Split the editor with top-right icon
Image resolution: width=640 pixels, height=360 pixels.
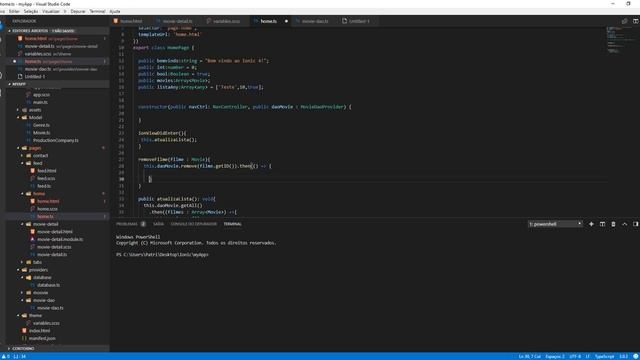pyautogui.click(x=636, y=21)
